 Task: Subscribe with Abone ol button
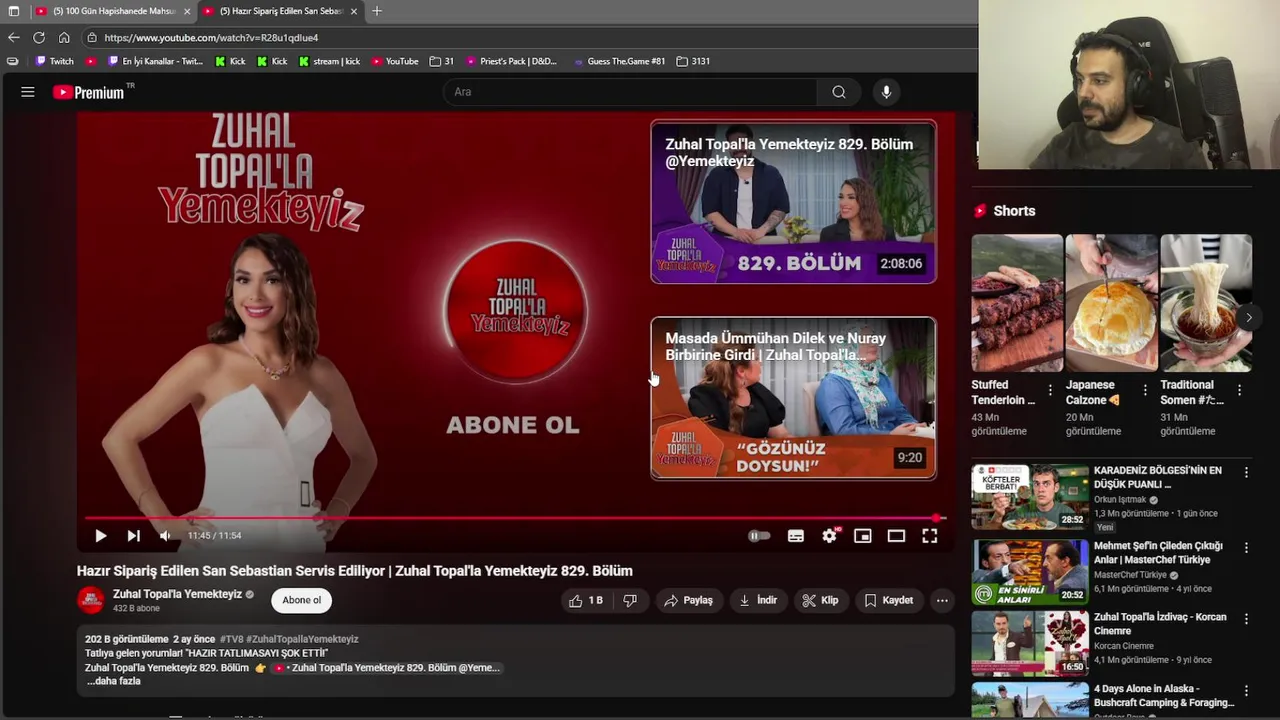(302, 600)
